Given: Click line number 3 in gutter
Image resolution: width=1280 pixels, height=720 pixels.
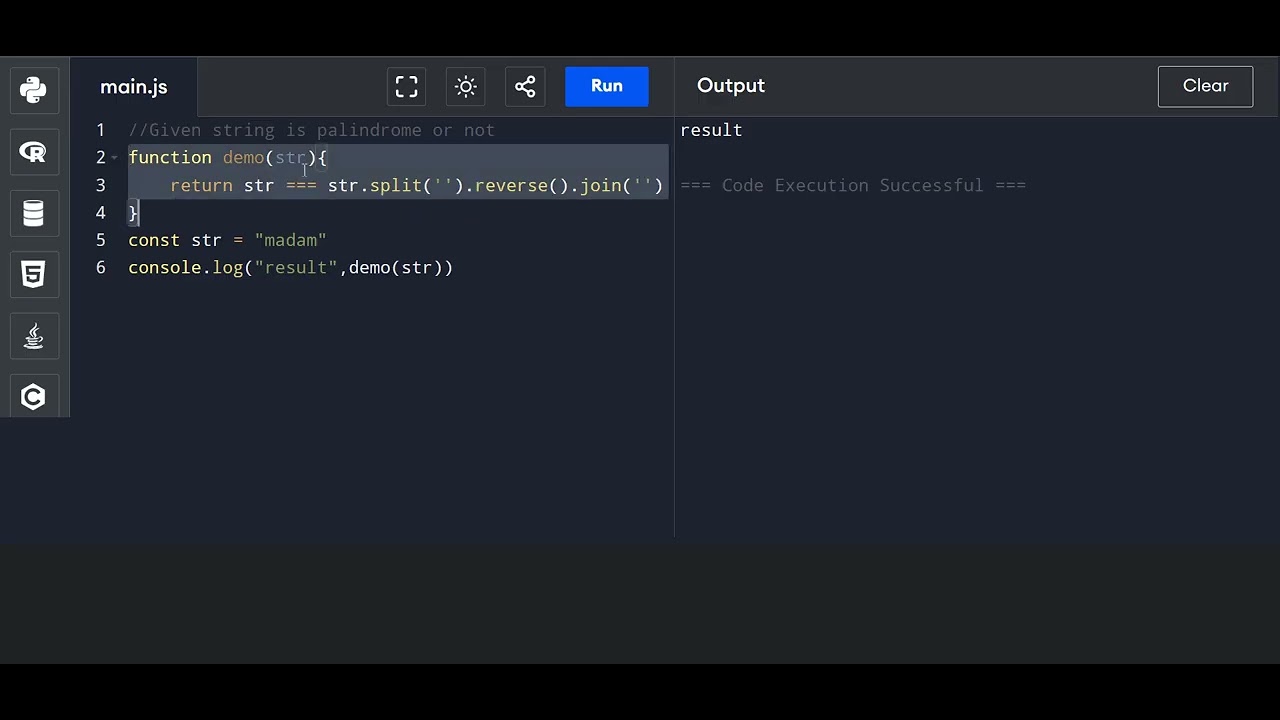Looking at the screenshot, I should coord(100,185).
